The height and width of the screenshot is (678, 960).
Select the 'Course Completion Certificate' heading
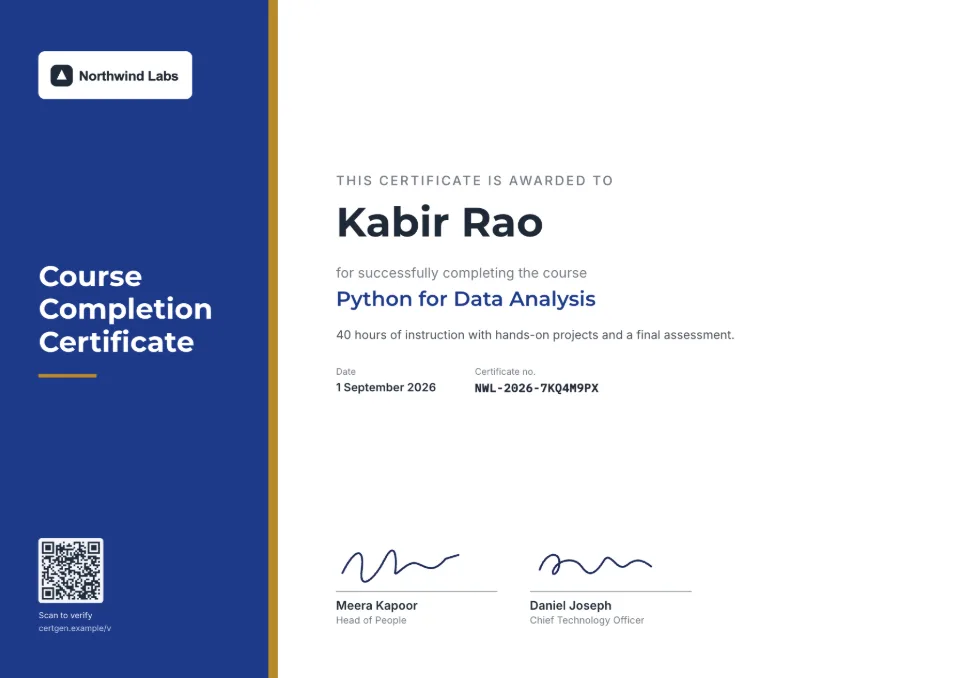(126, 309)
